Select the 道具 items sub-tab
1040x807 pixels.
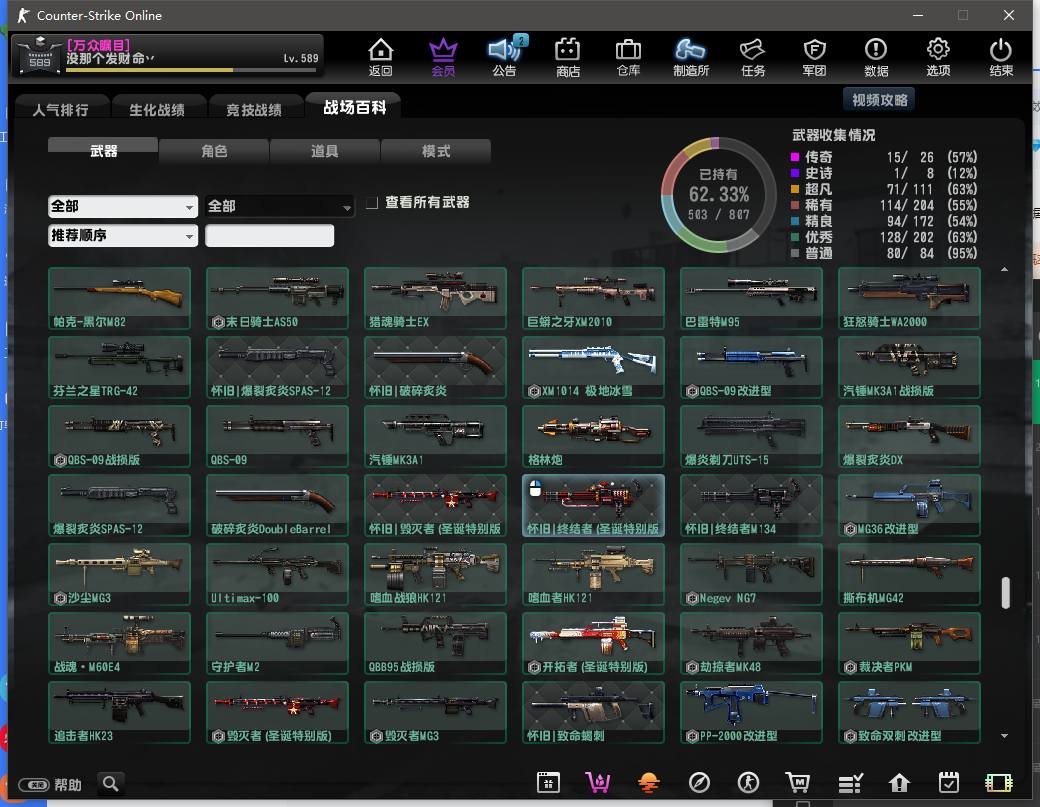(x=324, y=151)
